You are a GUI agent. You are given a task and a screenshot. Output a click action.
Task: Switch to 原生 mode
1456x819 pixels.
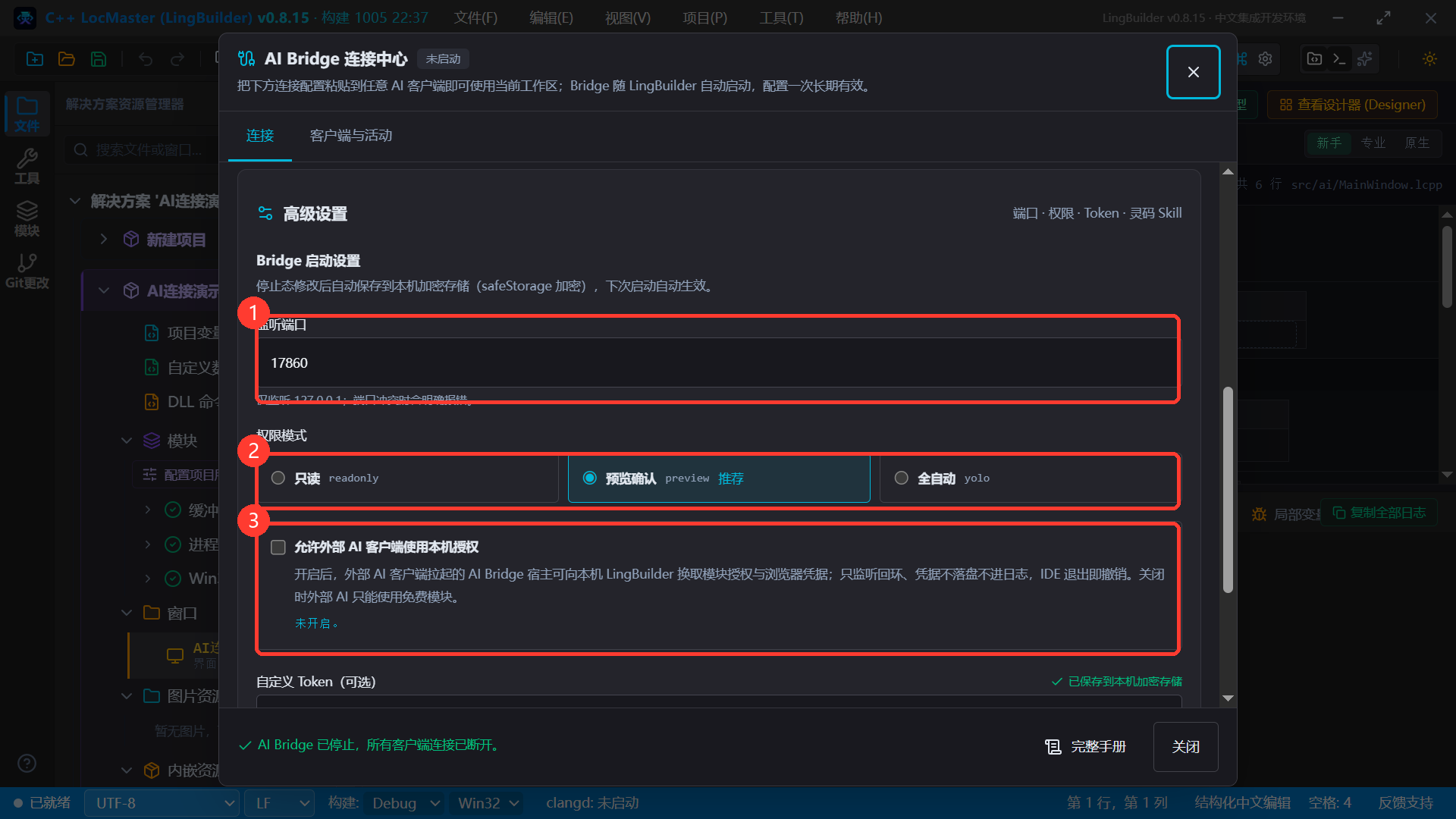pos(1417,143)
